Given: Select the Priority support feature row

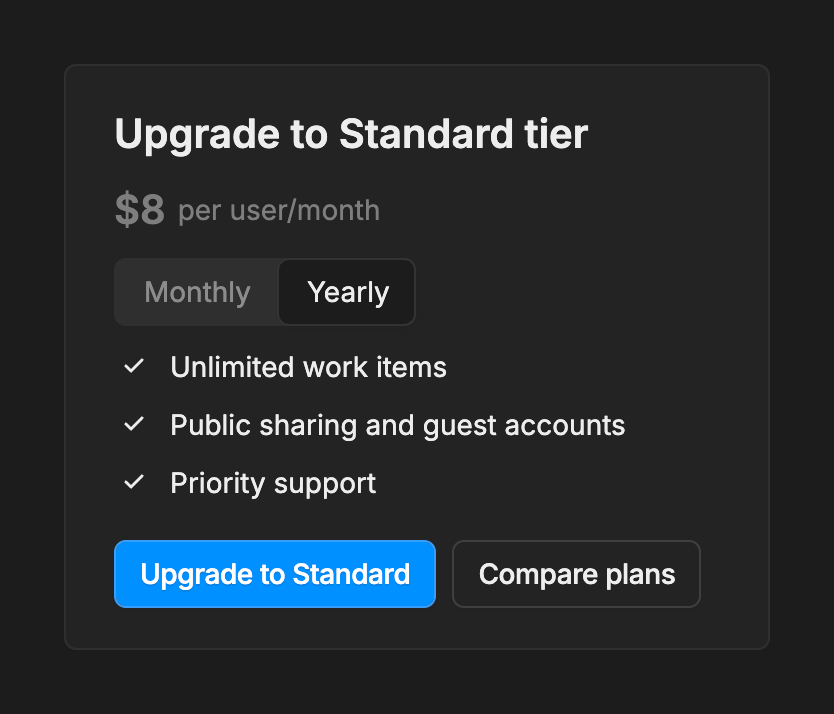Looking at the screenshot, I should [273, 483].
